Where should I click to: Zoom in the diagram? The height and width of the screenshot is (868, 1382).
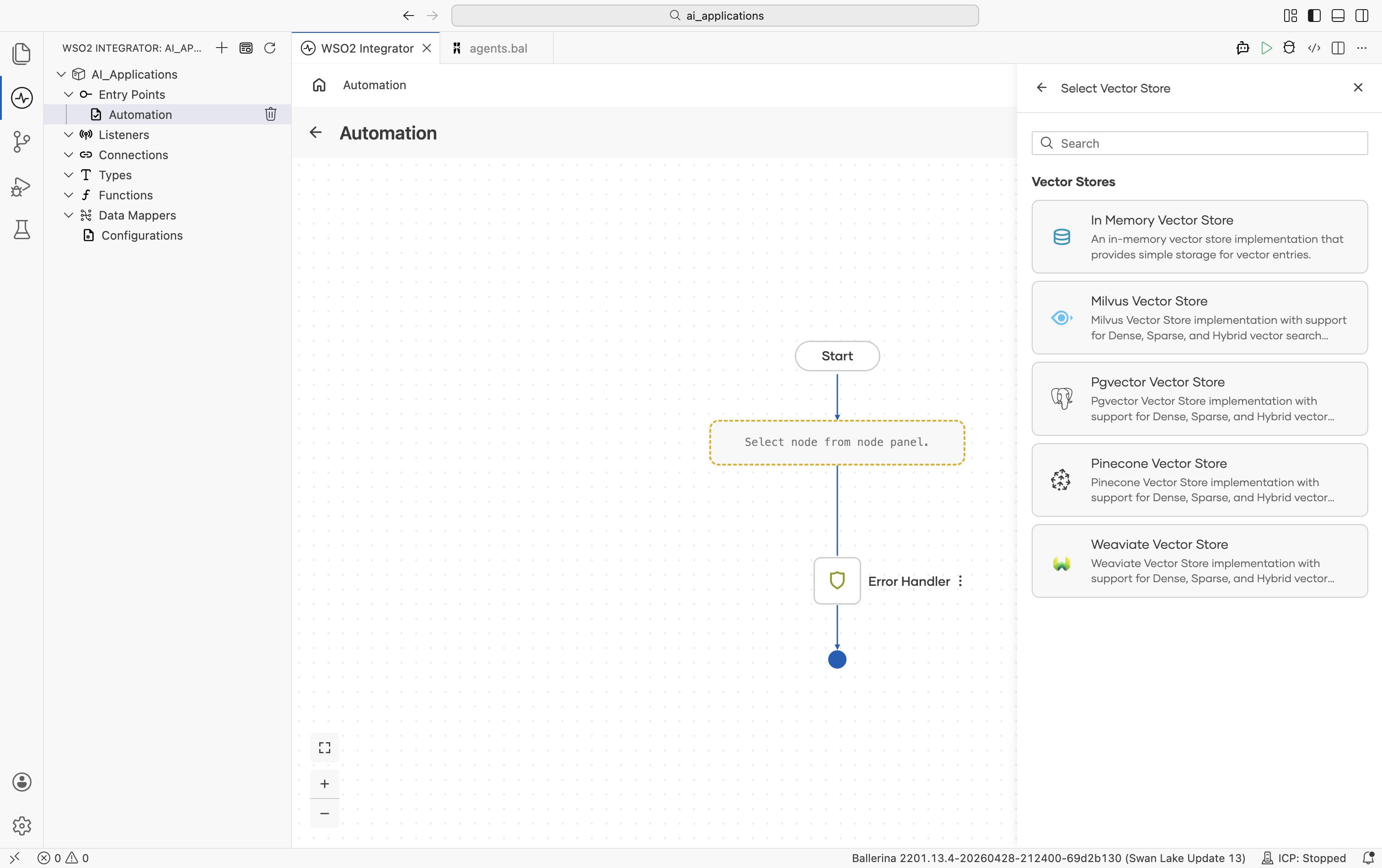[324, 783]
